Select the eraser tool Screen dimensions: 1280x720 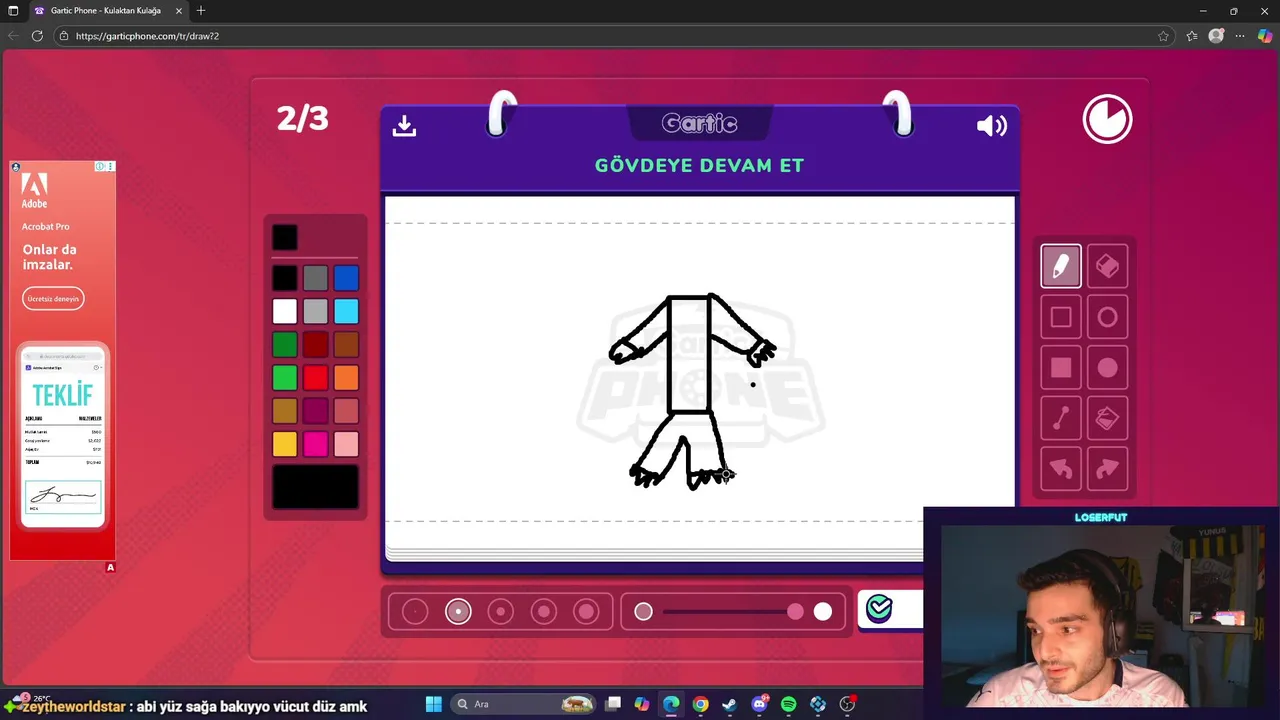1107,266
